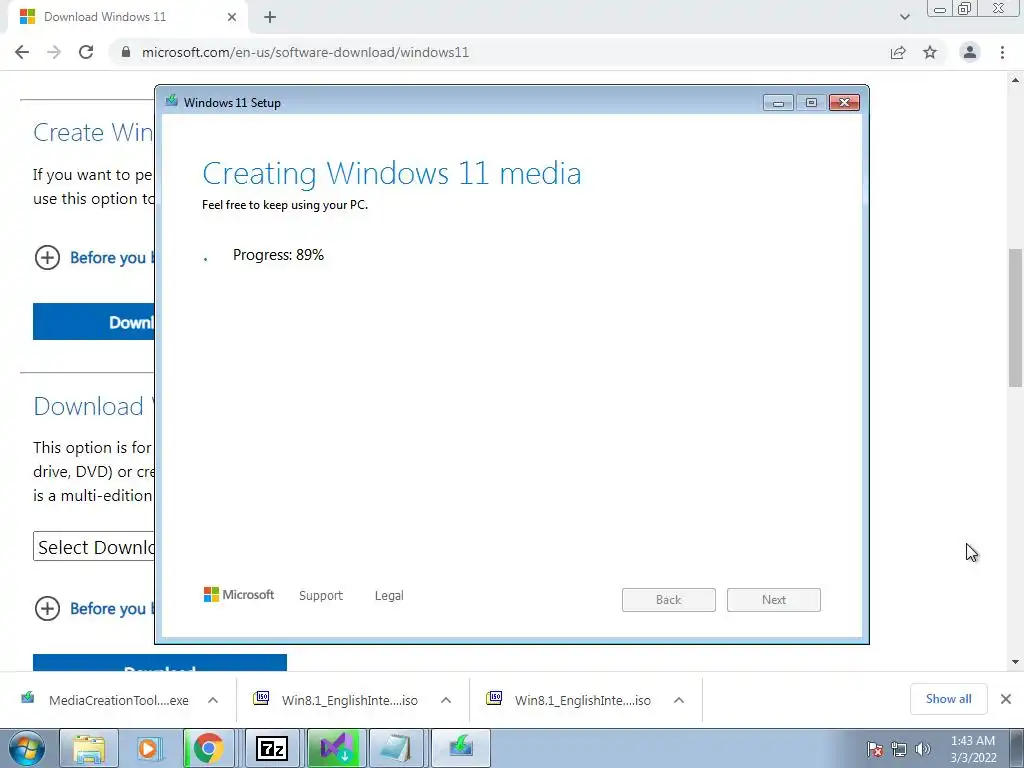Click the scrollbar down arrow
This screenshot has width=1024, height=768.
point(1015,662)
